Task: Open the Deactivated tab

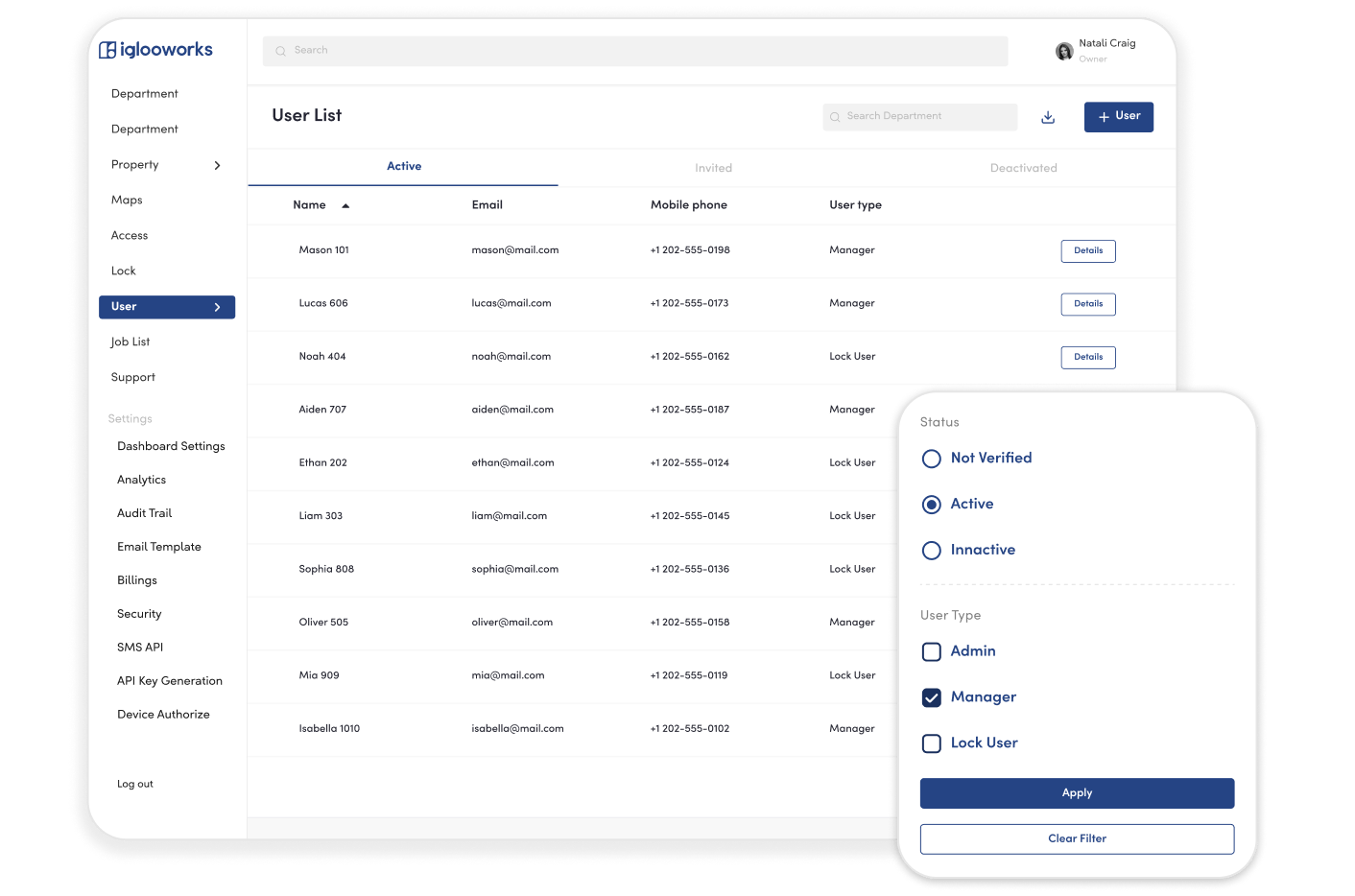Action: pyautogui.click(x=1023, y=167)
